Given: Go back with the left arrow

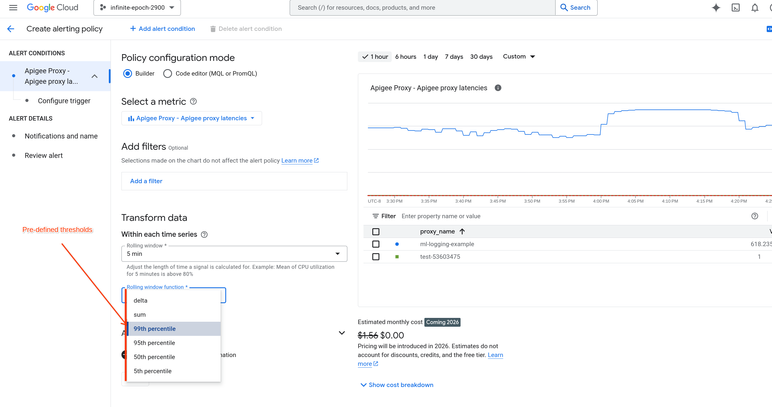Looking at the screenshot, I should click(x=11, y=29).
